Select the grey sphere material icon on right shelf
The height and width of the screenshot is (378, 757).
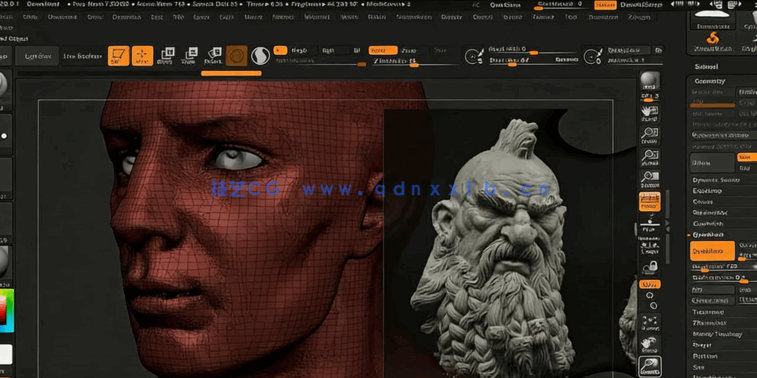pyautogui.click(x=650, y=80)
